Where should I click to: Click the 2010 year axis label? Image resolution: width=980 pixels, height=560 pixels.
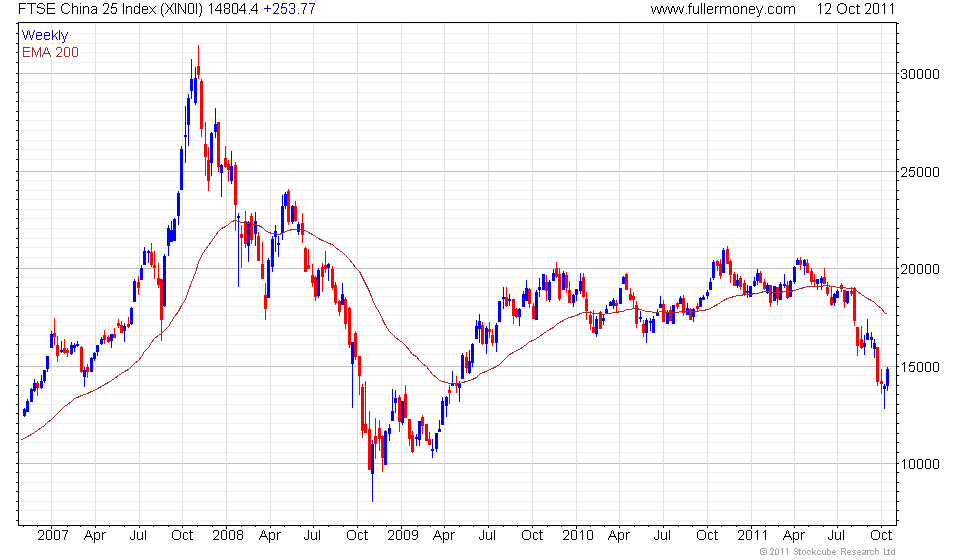coord(578,536)
